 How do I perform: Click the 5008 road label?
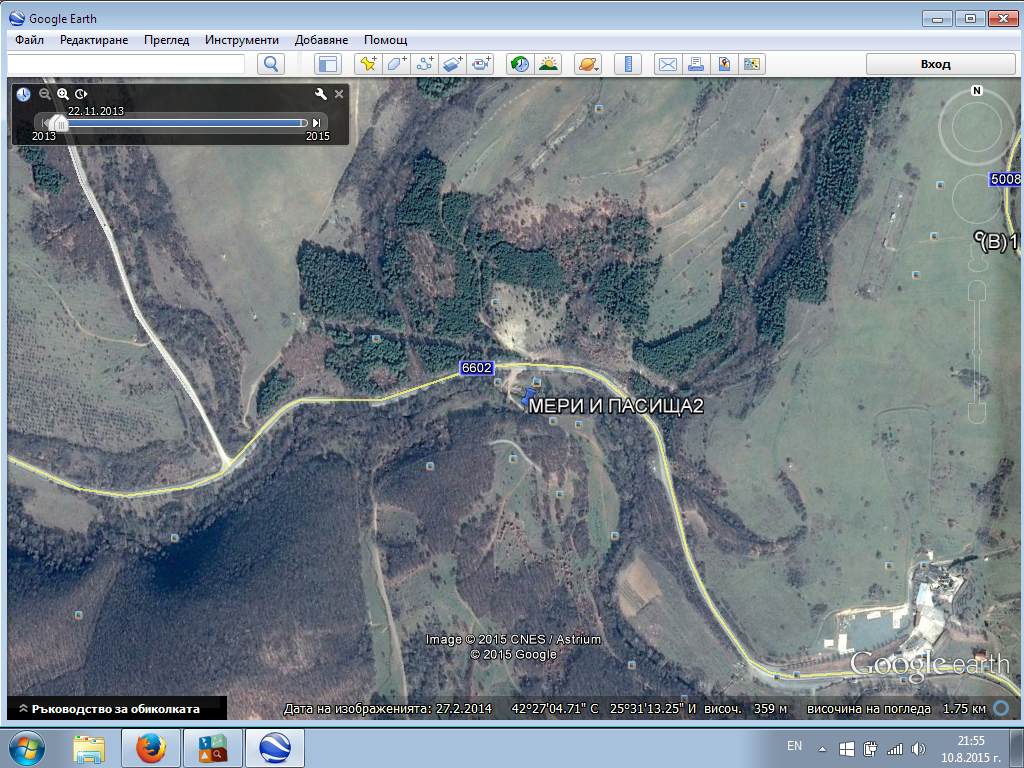click(x=1005, y=179)
